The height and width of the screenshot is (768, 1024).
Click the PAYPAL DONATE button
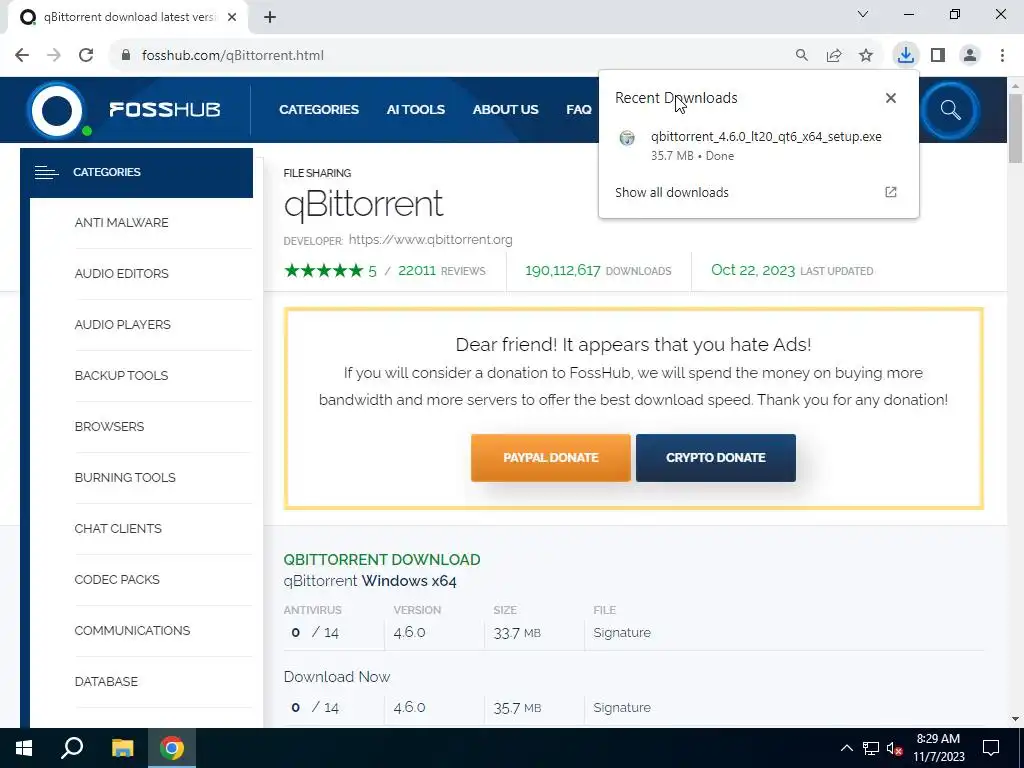coord(551,458)
